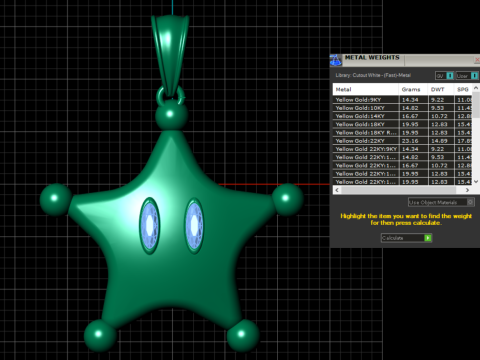The height and width of the screenshot is (360, 480).
Task: Click the 14.89 DWT cell
Action: click(441, 141)
